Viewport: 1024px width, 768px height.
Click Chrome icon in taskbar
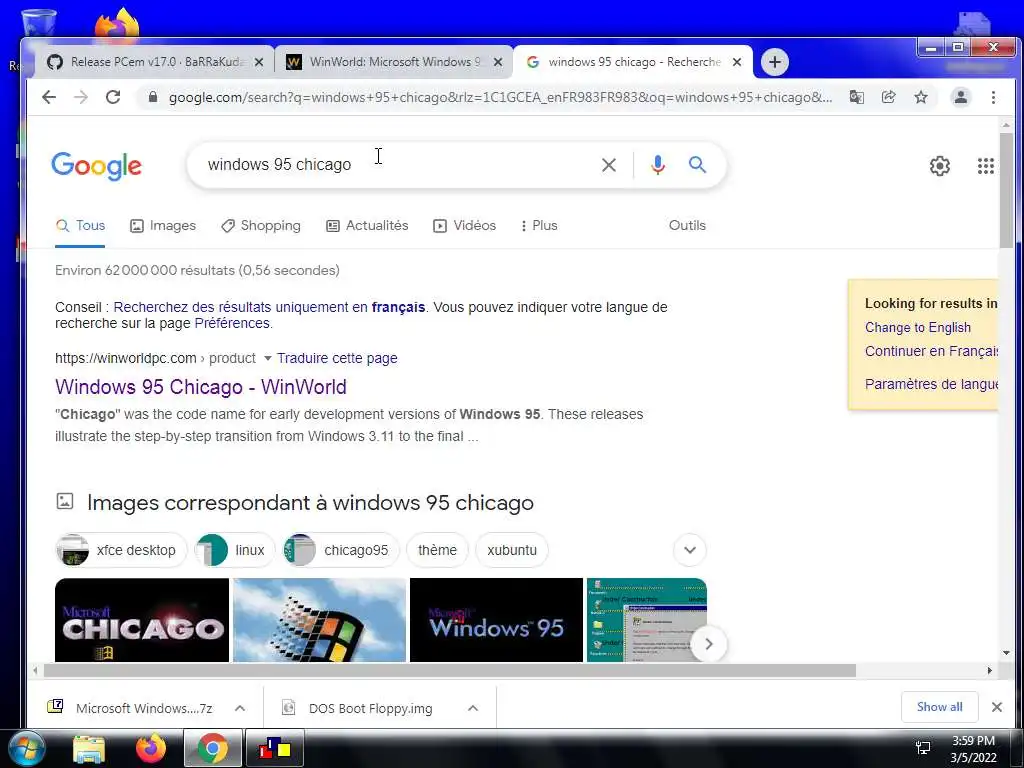click(x=212, y=748)
